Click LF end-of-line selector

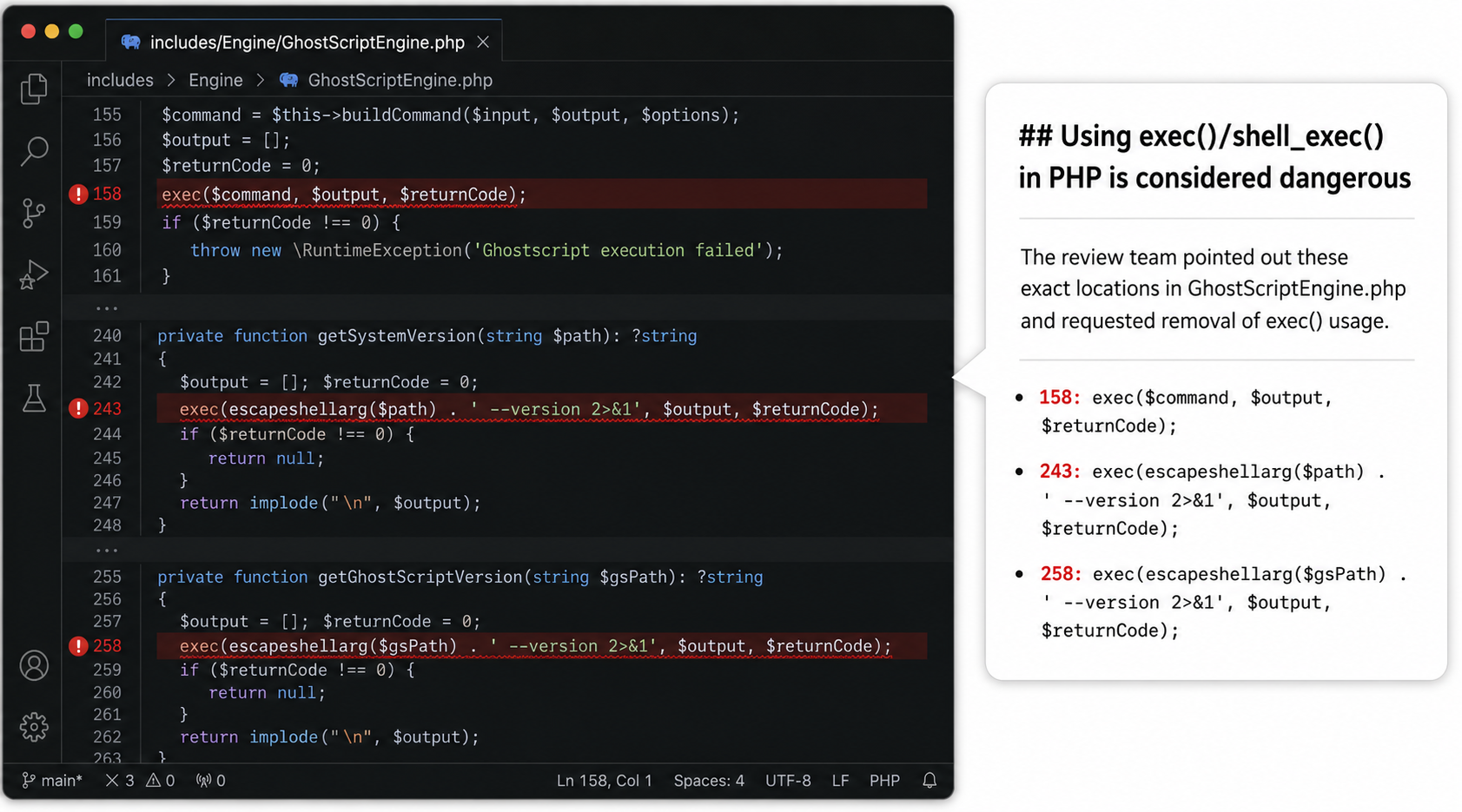pos(840,781)
